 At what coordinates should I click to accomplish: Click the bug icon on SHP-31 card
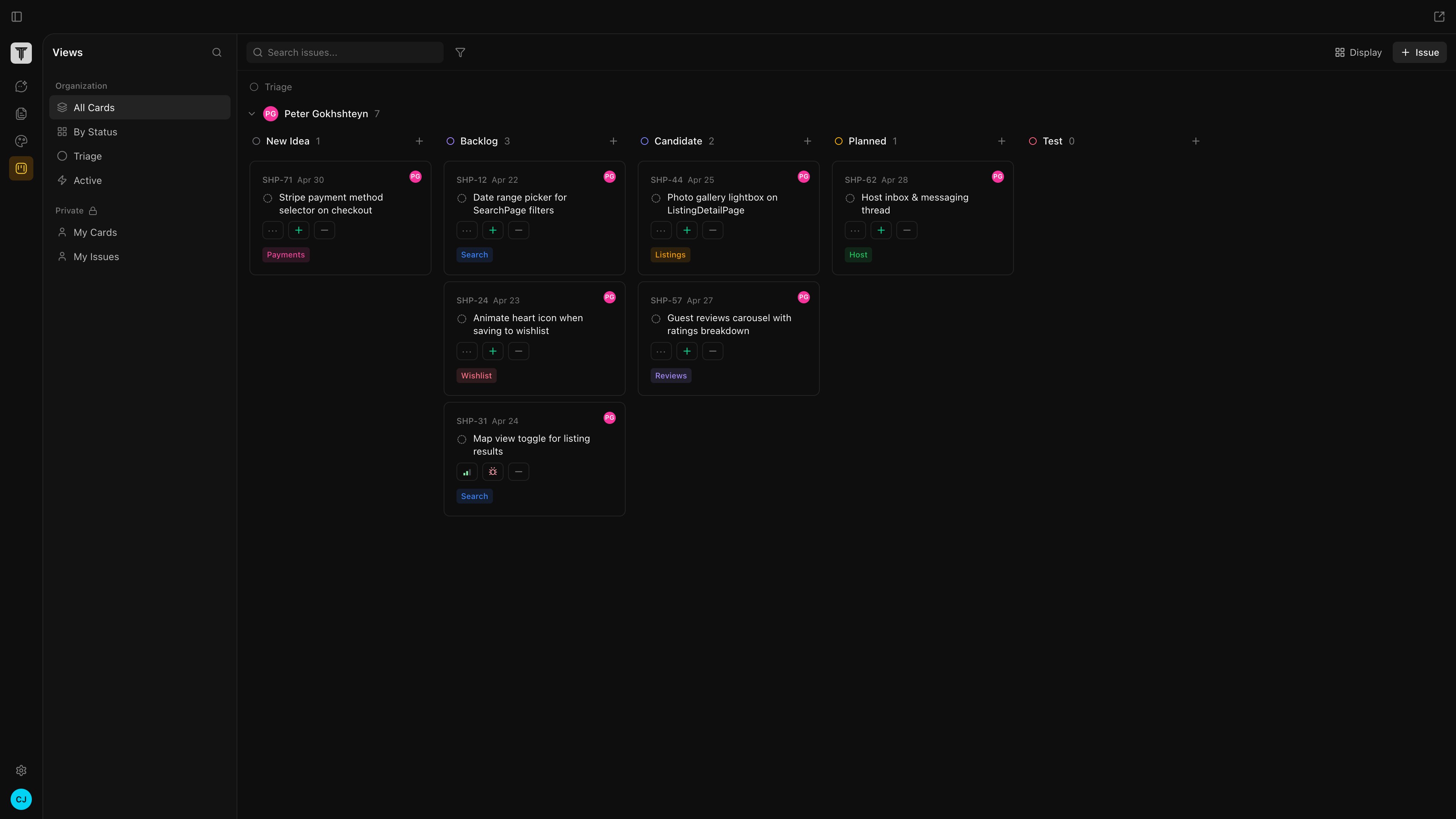click(x=493, y=472)
